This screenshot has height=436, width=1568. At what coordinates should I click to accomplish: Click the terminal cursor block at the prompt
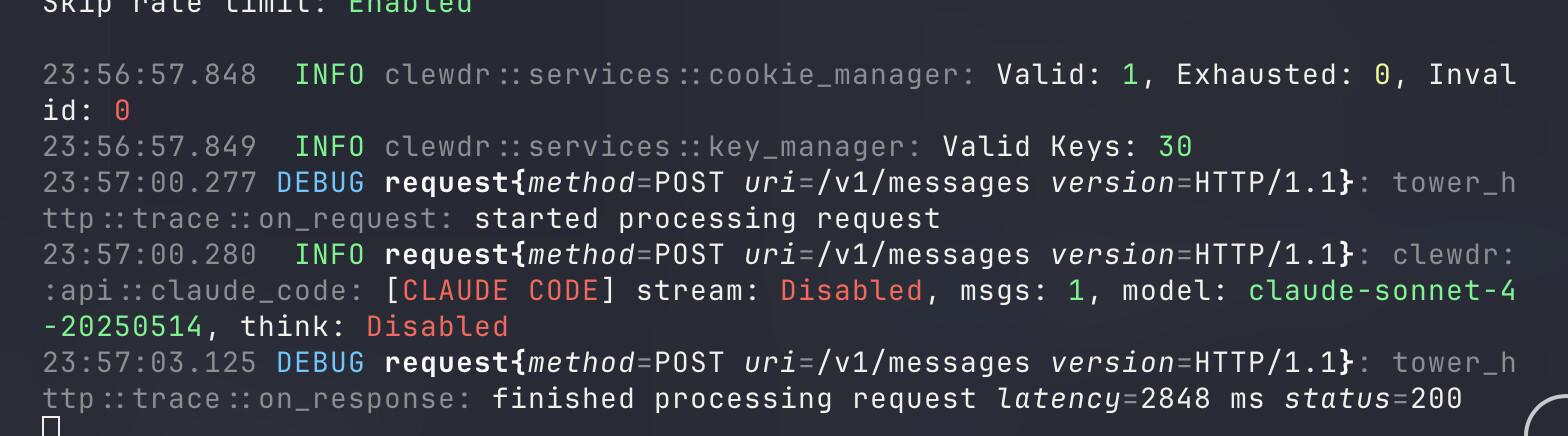click(x=52, y=426)
